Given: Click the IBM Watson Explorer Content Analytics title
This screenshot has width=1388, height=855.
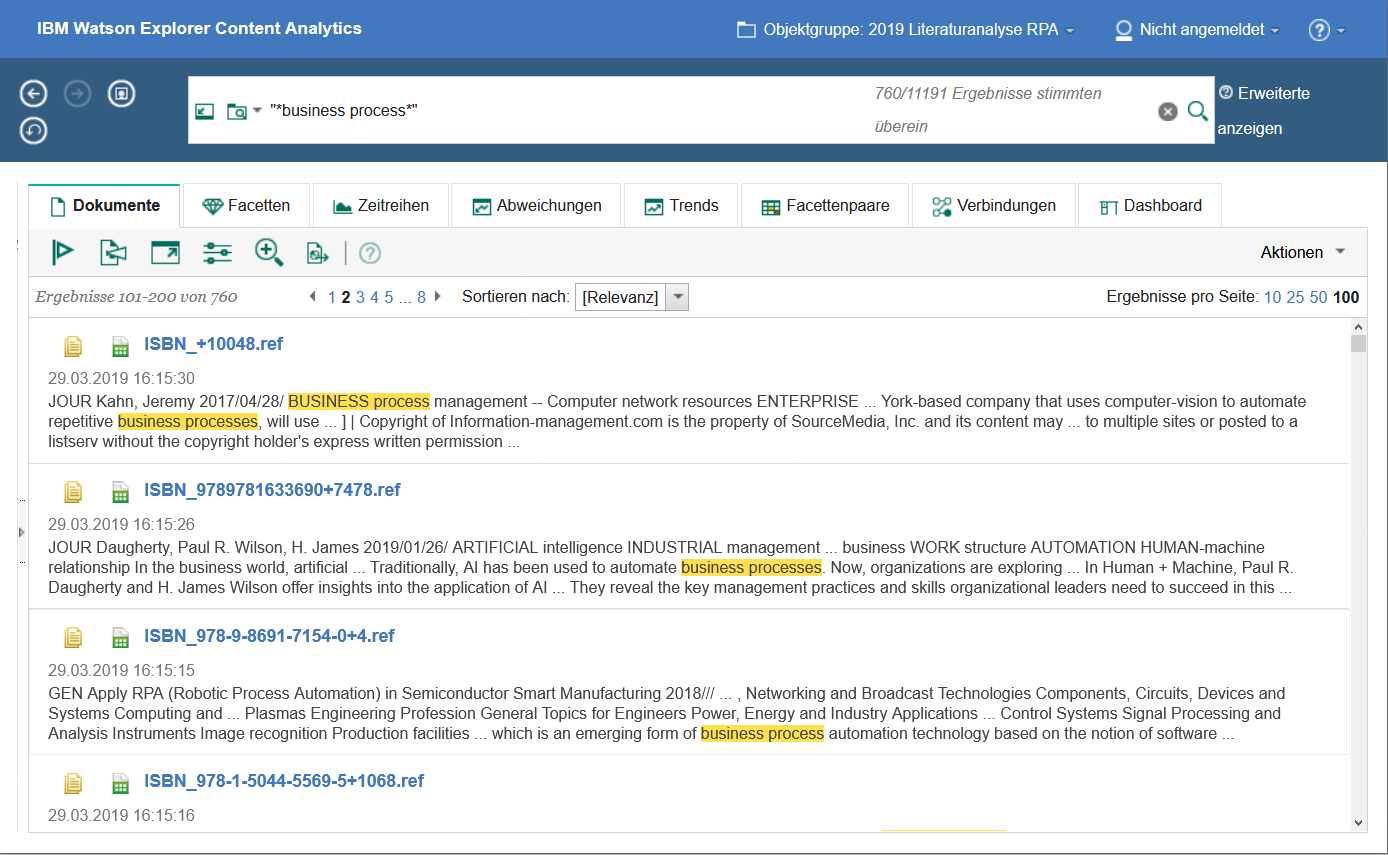Looking at the screenshot, I should click(x=199, y=29).
